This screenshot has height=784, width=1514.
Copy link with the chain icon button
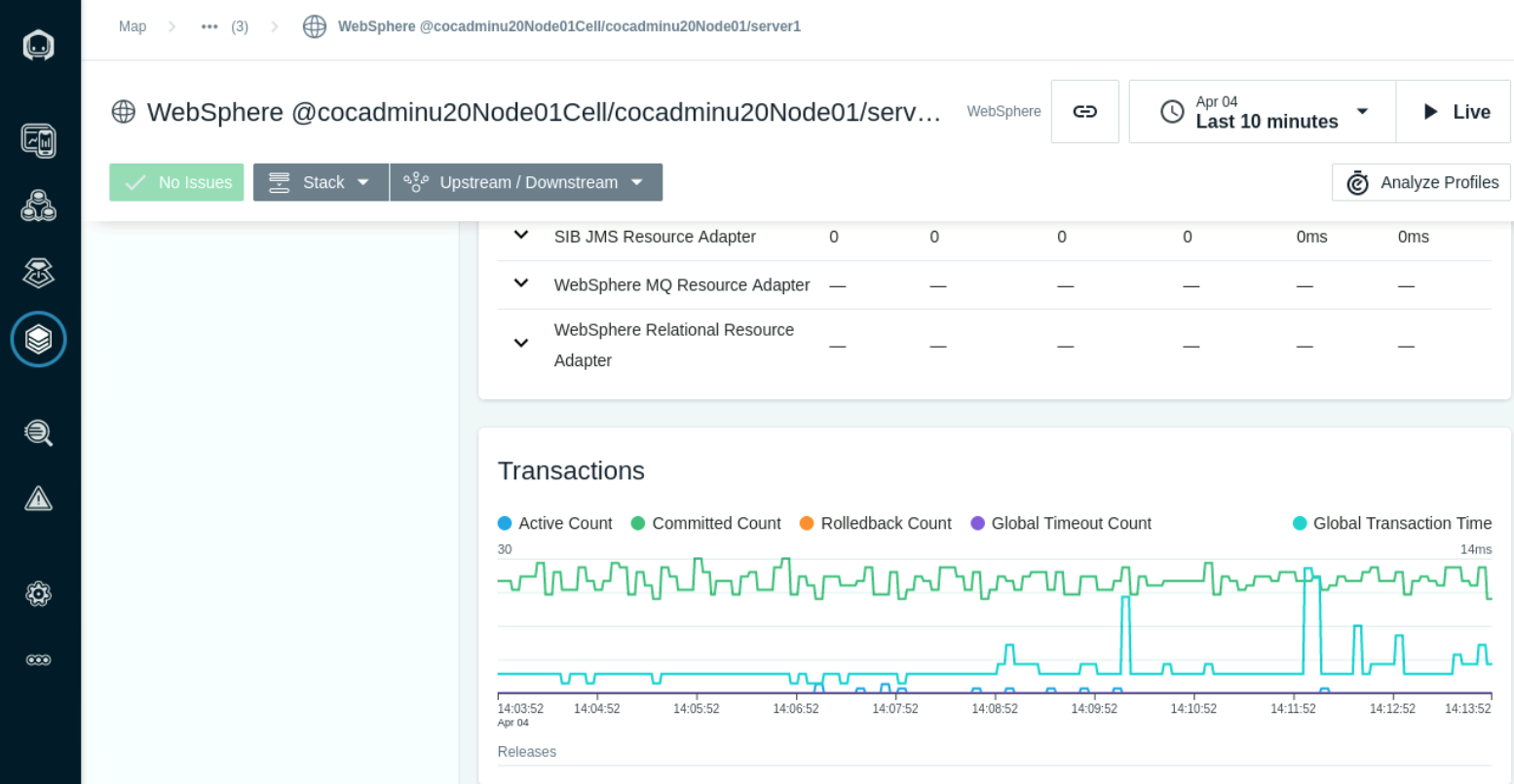(1085, 111)
